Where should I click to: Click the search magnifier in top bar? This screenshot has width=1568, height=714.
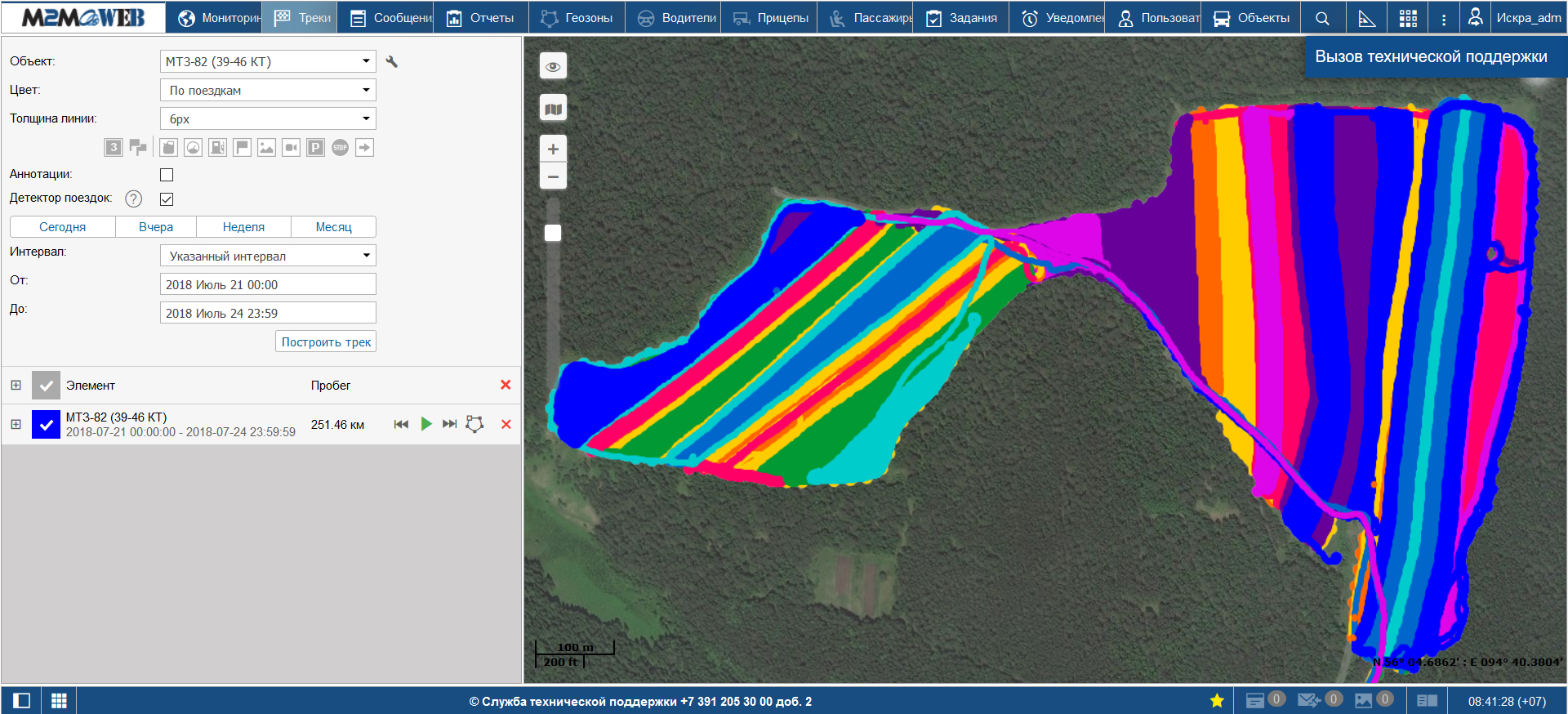click(1322, 18)
